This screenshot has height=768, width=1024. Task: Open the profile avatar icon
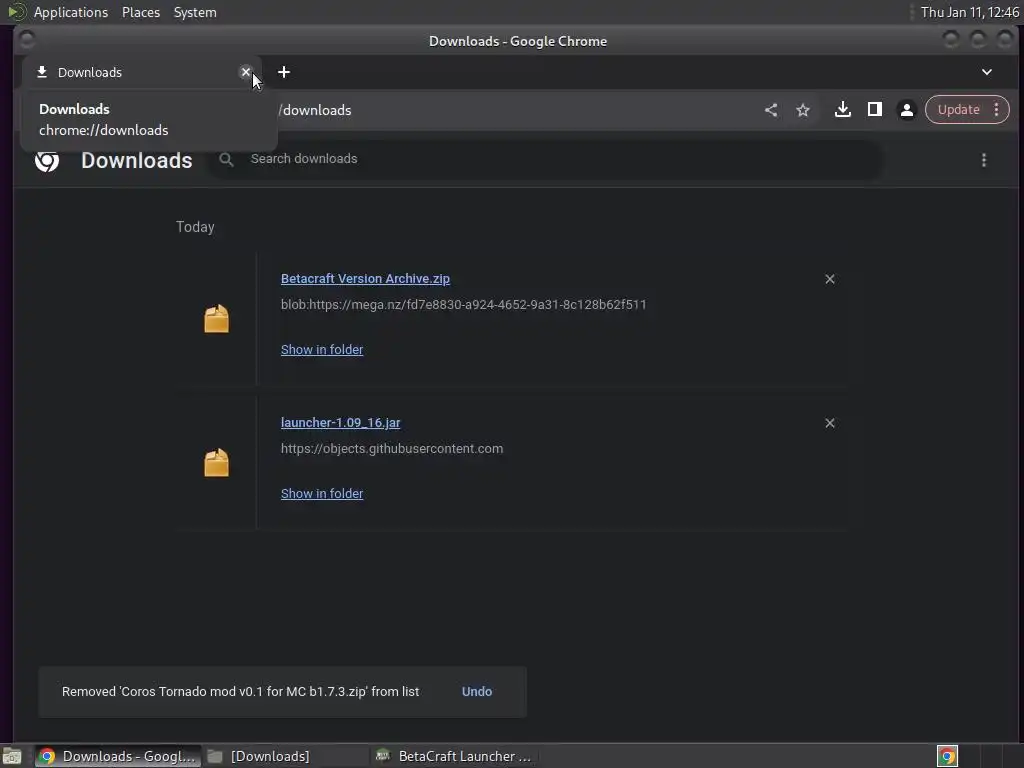click(906, 110)
